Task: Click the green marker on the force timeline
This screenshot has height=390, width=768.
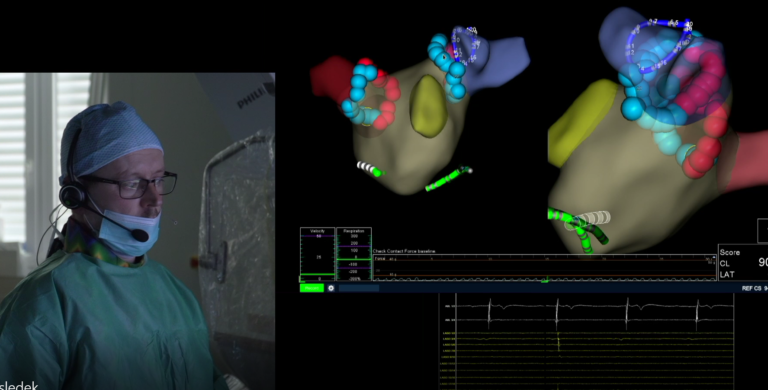Action: [545, 281]
